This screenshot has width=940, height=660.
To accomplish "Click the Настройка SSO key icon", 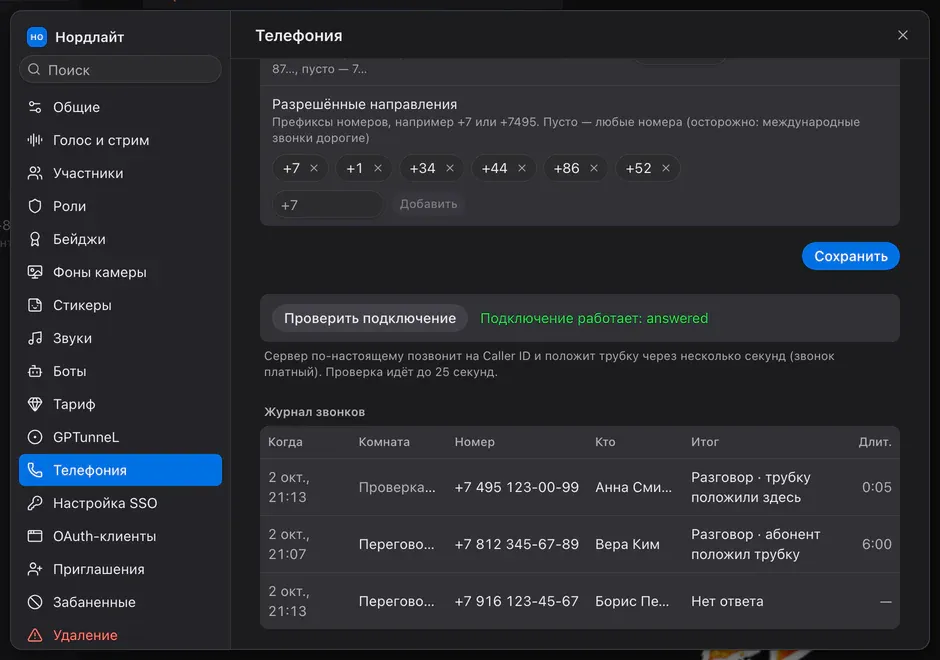I will (x=35, y=503).
